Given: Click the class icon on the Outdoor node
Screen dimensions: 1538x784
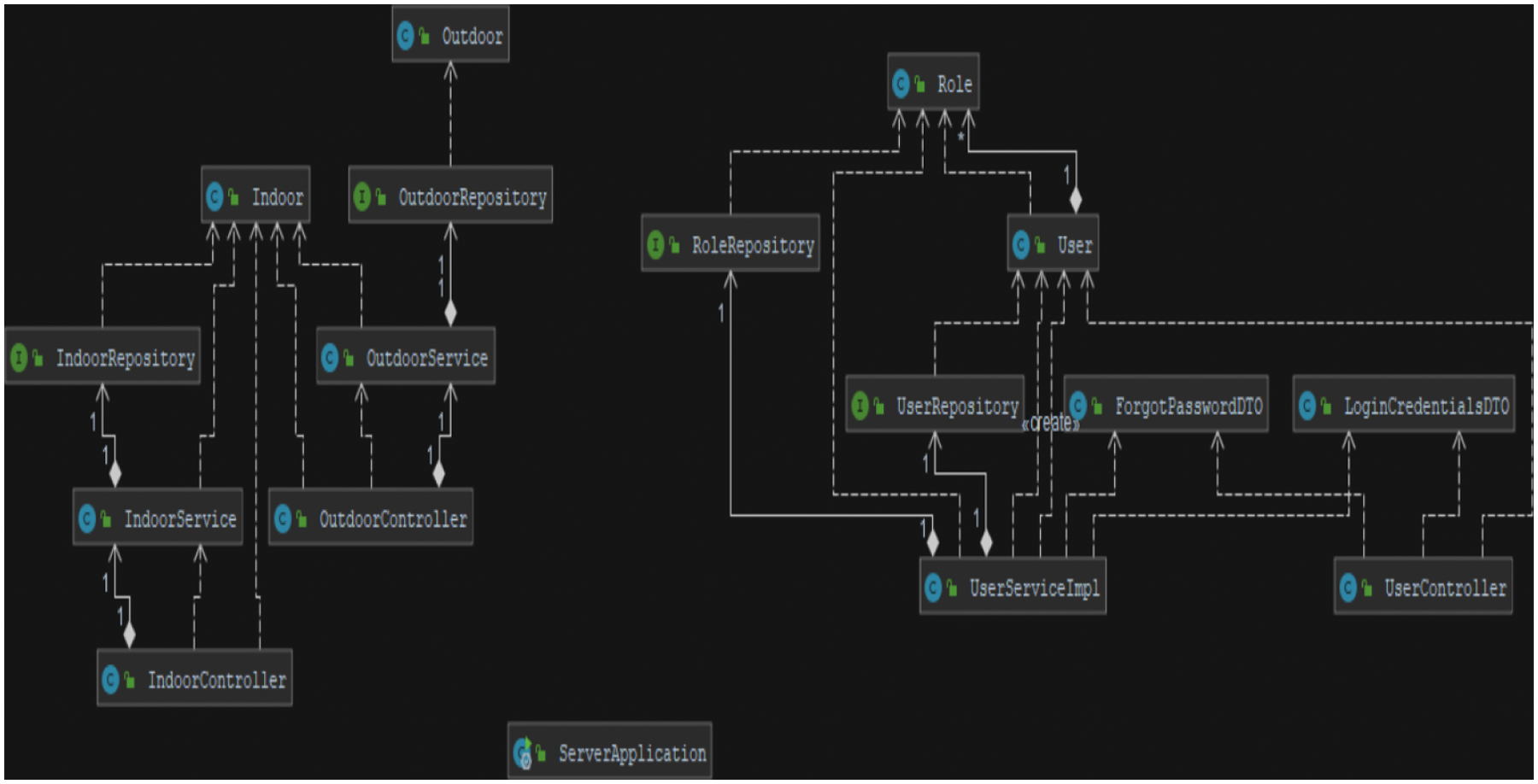Looking at the screenshot, I should coord(405,36).
